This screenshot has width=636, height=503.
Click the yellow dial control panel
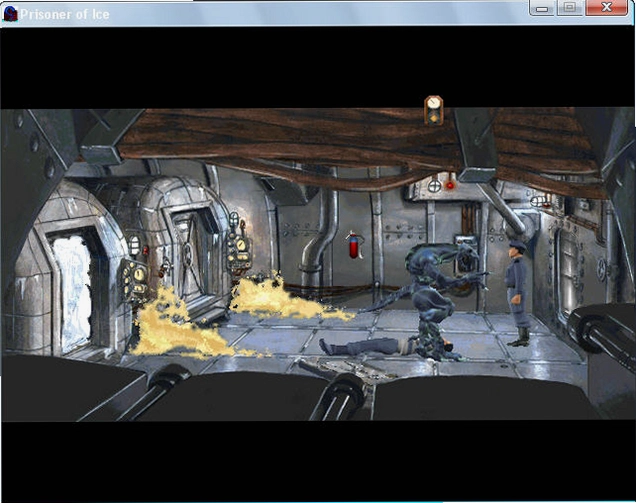135,279
